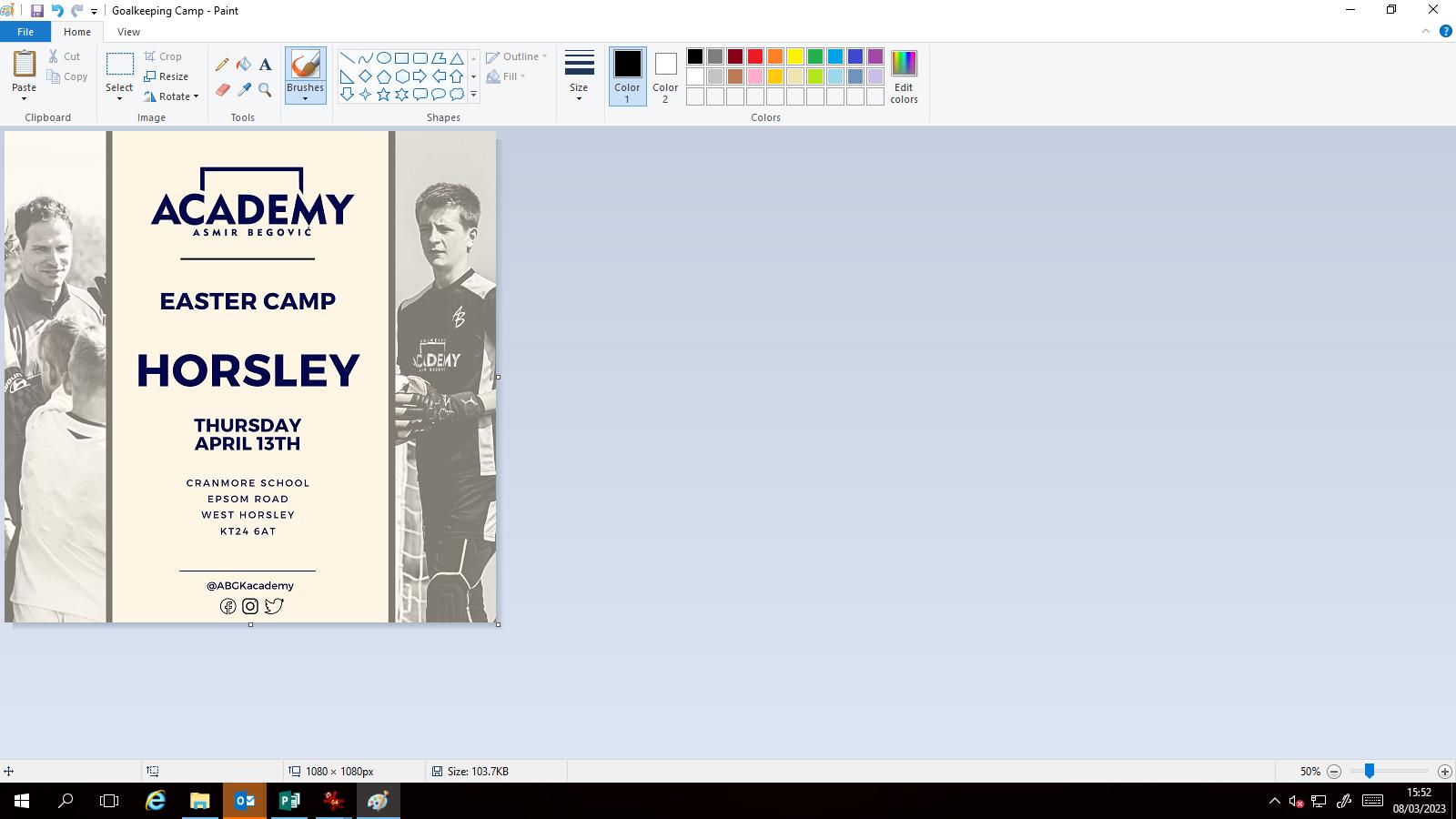Viewport: 1456px width, 819px height.
Task: Switch to the Home tab
Action: click(77, 32)
